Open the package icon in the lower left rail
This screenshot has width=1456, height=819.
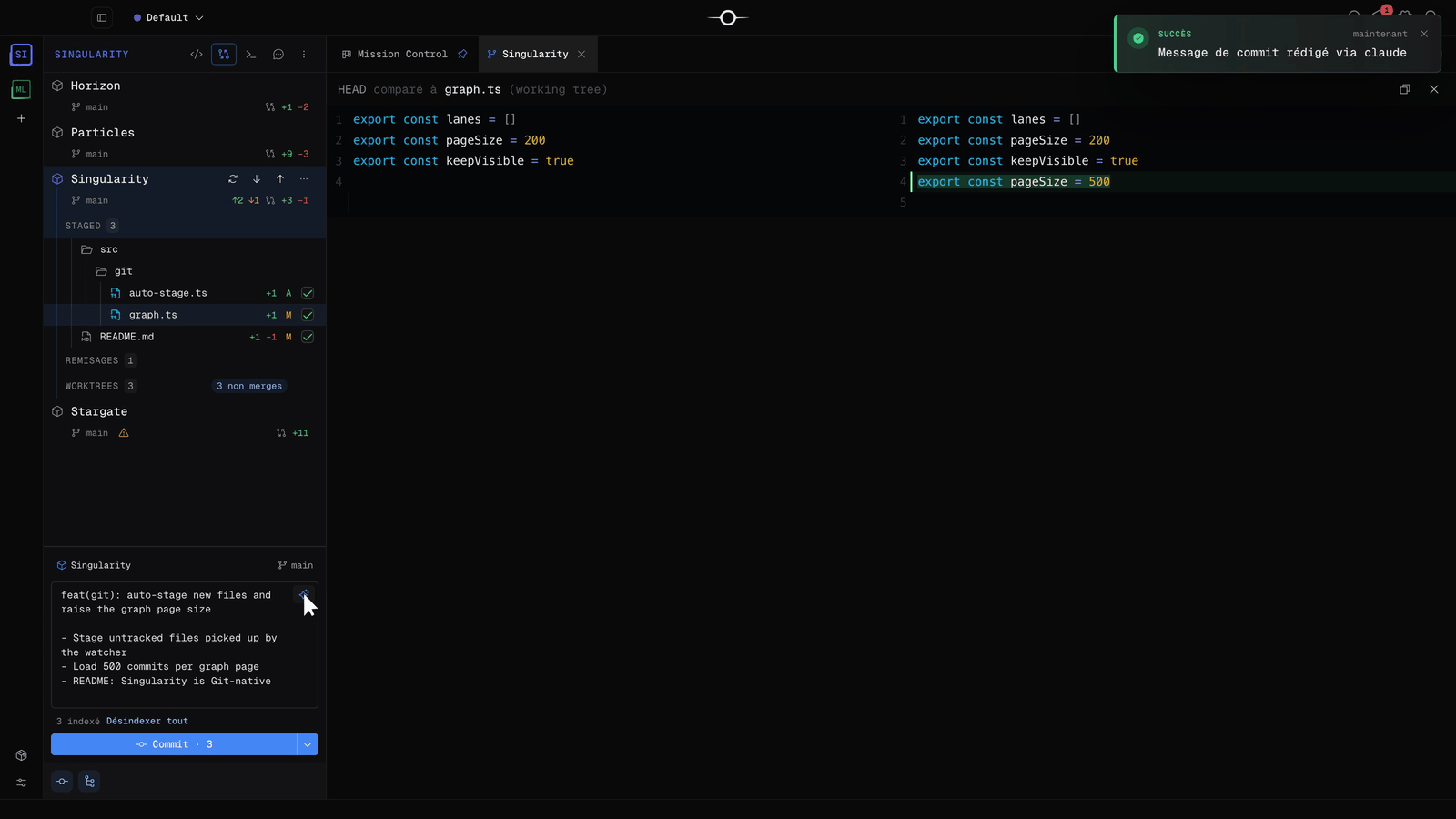tap(21, 755)
